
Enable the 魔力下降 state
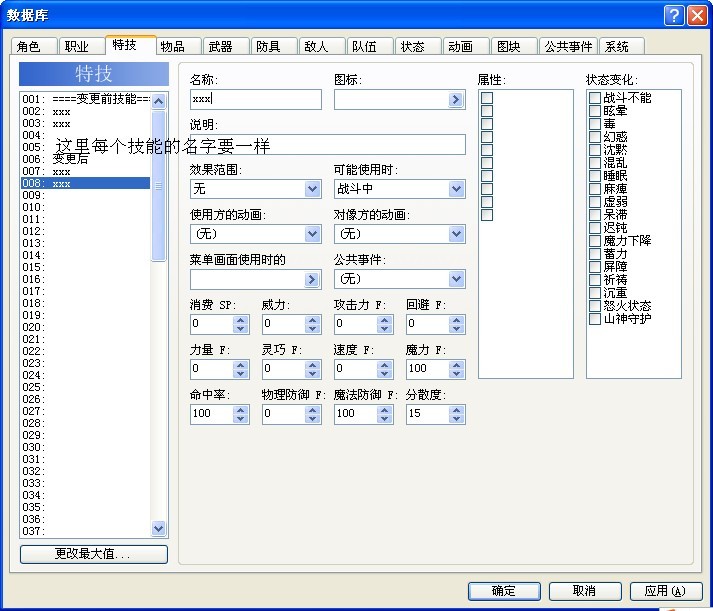point(595,240)
